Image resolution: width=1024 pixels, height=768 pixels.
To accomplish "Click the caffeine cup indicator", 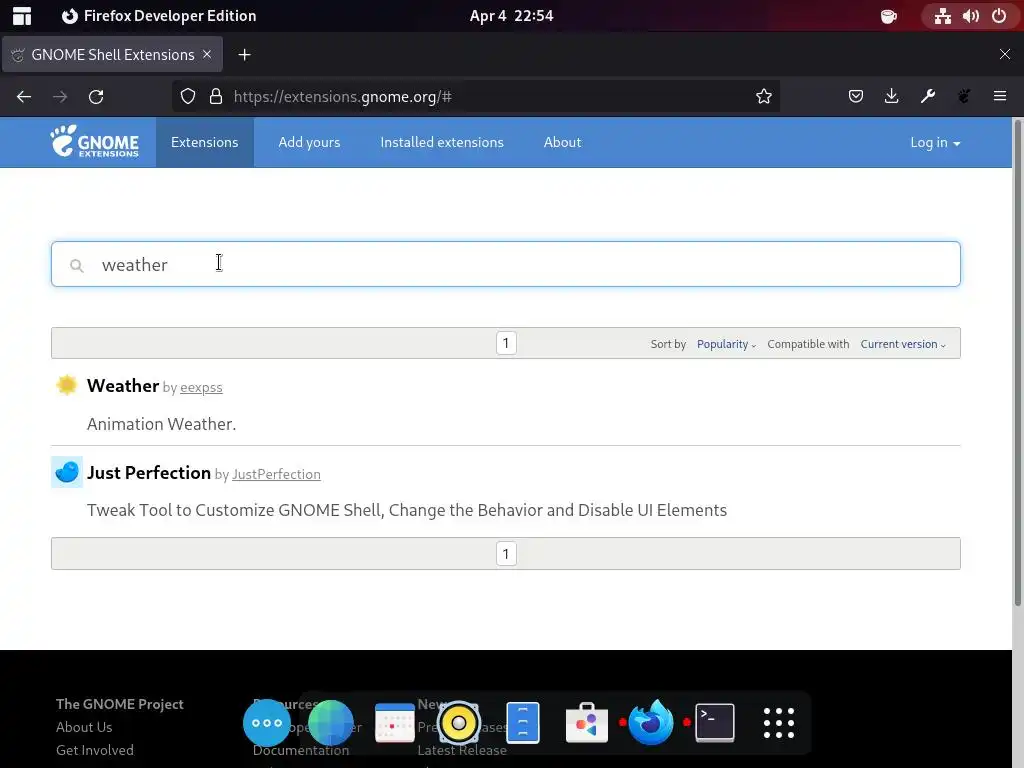I will pos(889,16).
